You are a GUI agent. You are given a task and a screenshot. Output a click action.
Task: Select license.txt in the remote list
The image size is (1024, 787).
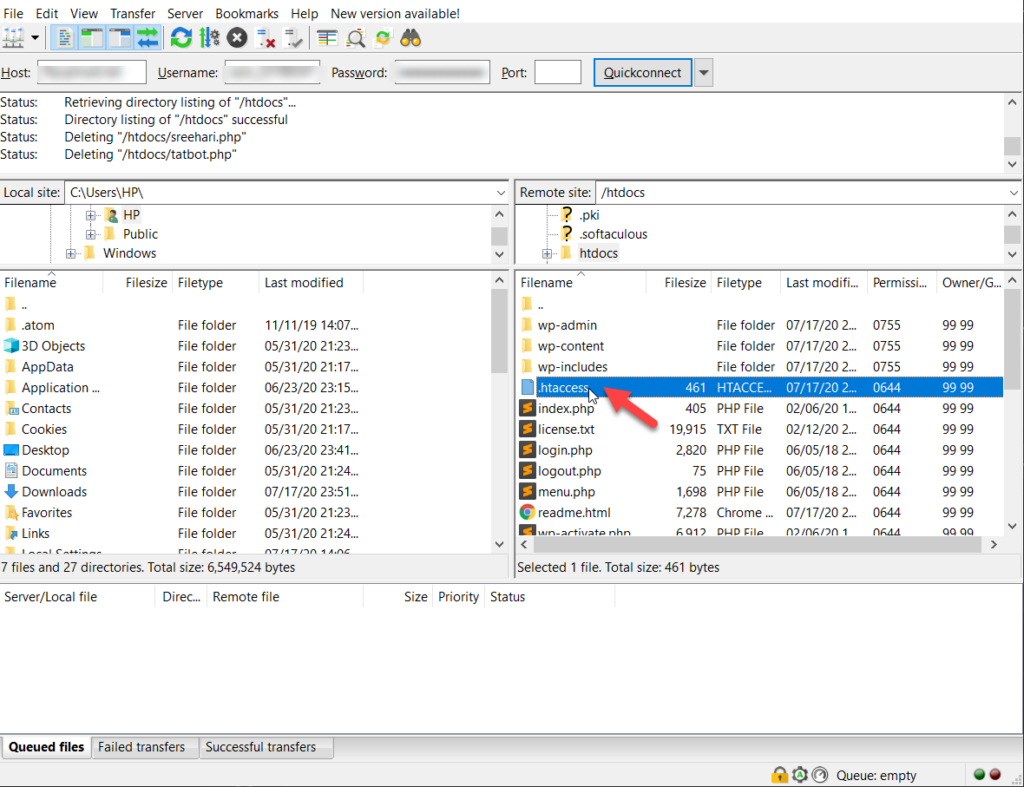[761, 429]
